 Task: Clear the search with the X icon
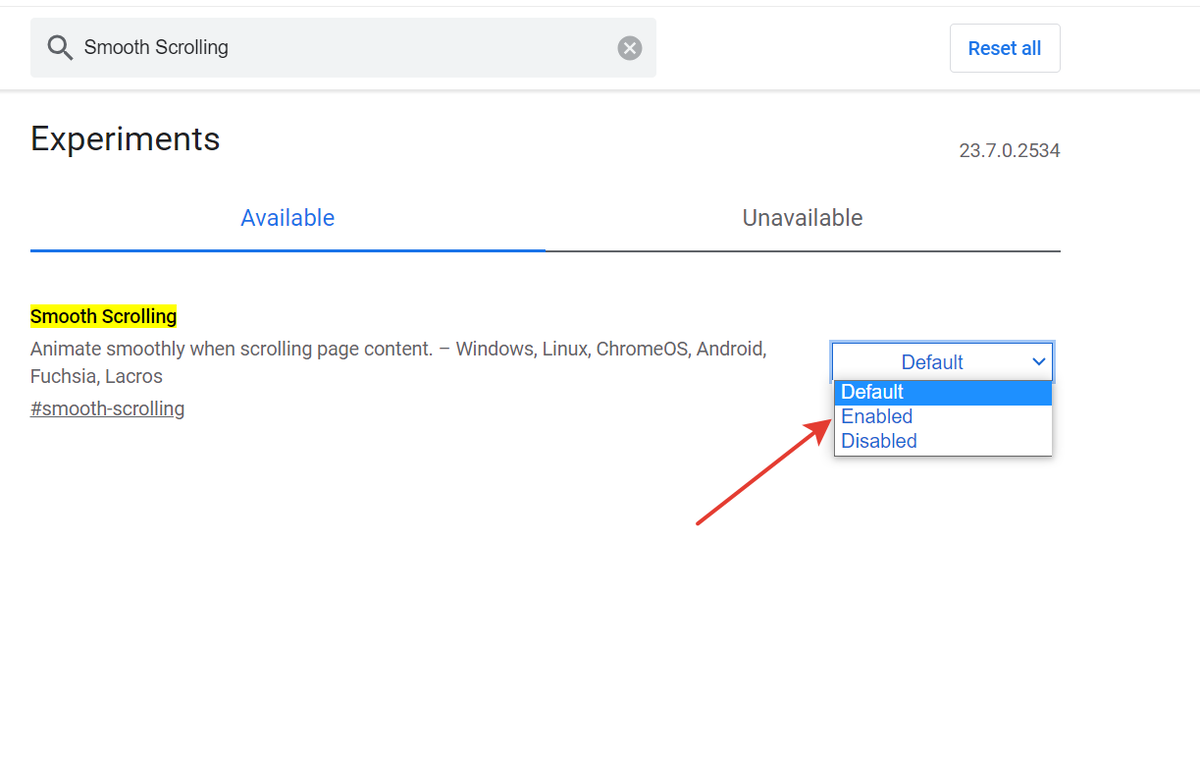point(630,48)
